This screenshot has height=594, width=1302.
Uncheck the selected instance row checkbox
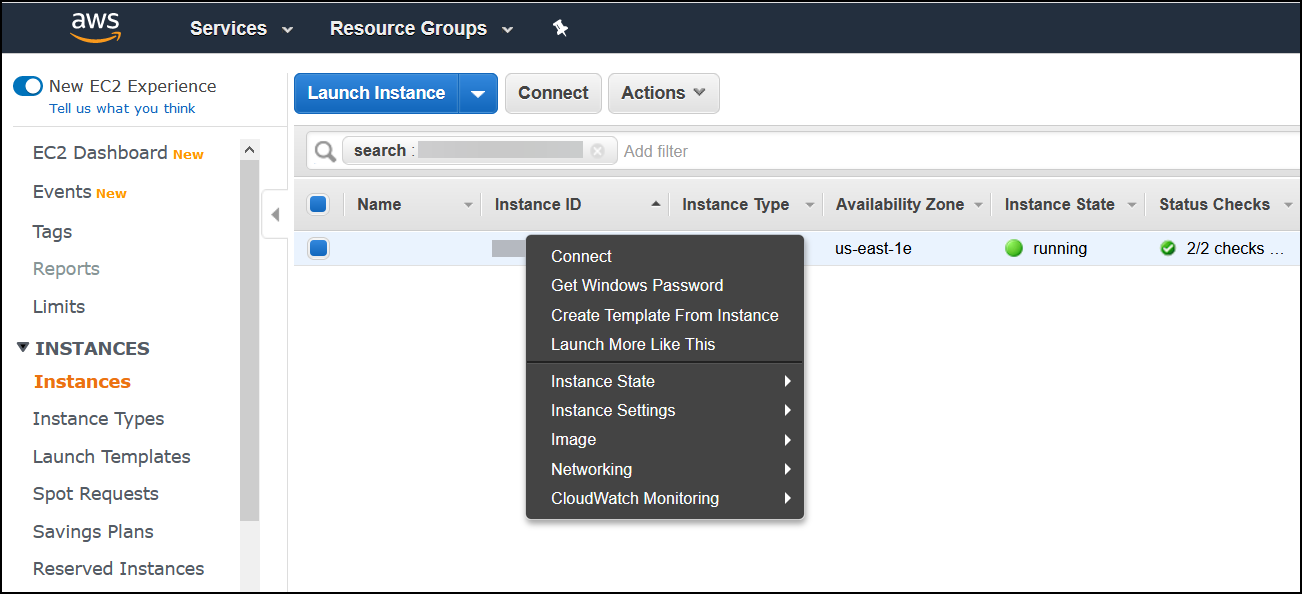tap(318, 248)
